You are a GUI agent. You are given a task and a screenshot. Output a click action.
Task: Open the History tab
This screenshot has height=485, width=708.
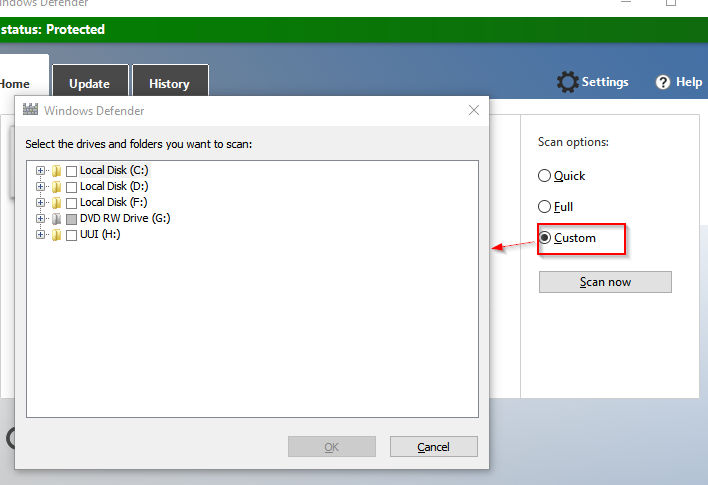[x=170, y=81]
